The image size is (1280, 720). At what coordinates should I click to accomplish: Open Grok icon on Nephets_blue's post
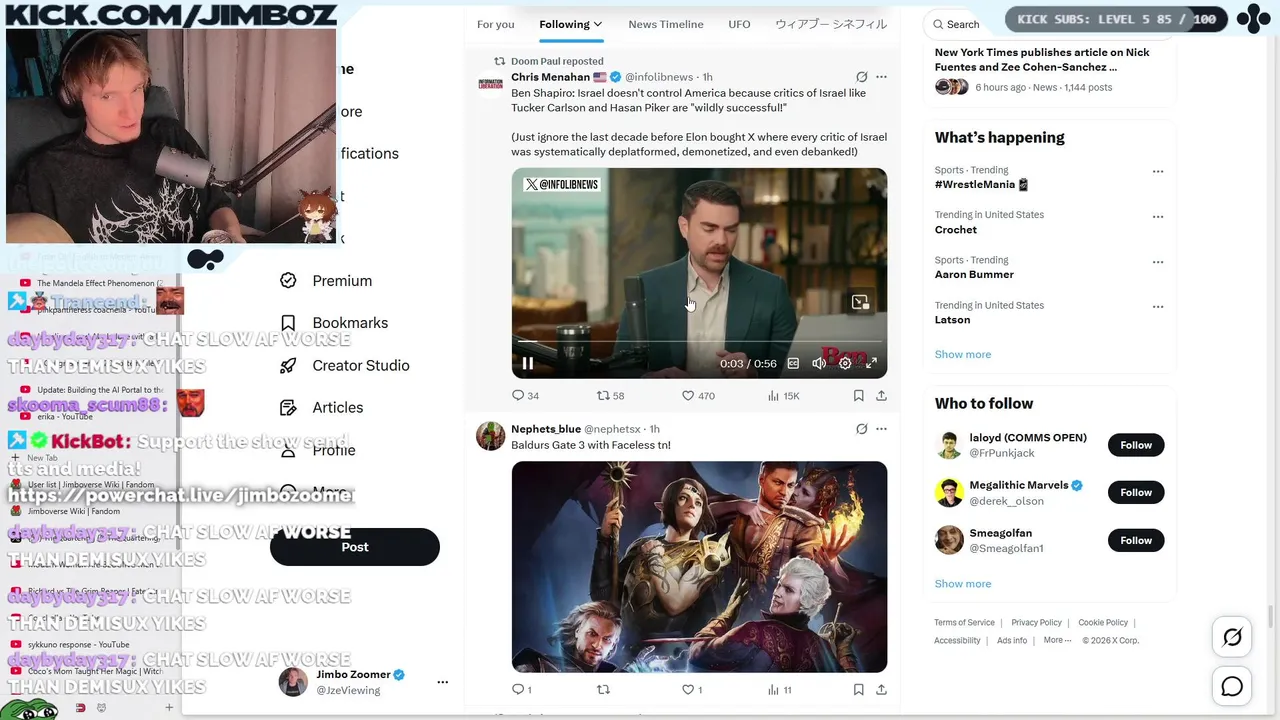pos(861,429)
